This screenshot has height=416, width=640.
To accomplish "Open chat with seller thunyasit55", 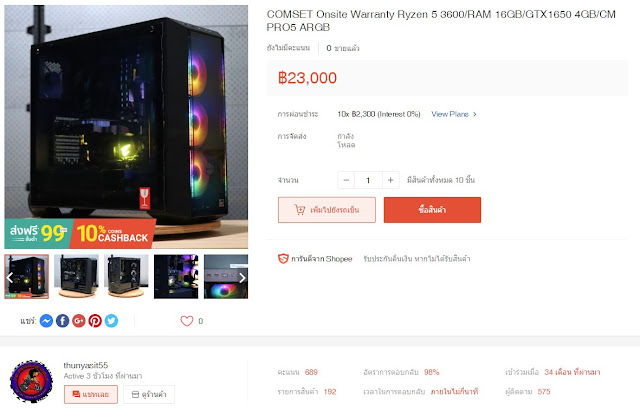I will 91,394.
